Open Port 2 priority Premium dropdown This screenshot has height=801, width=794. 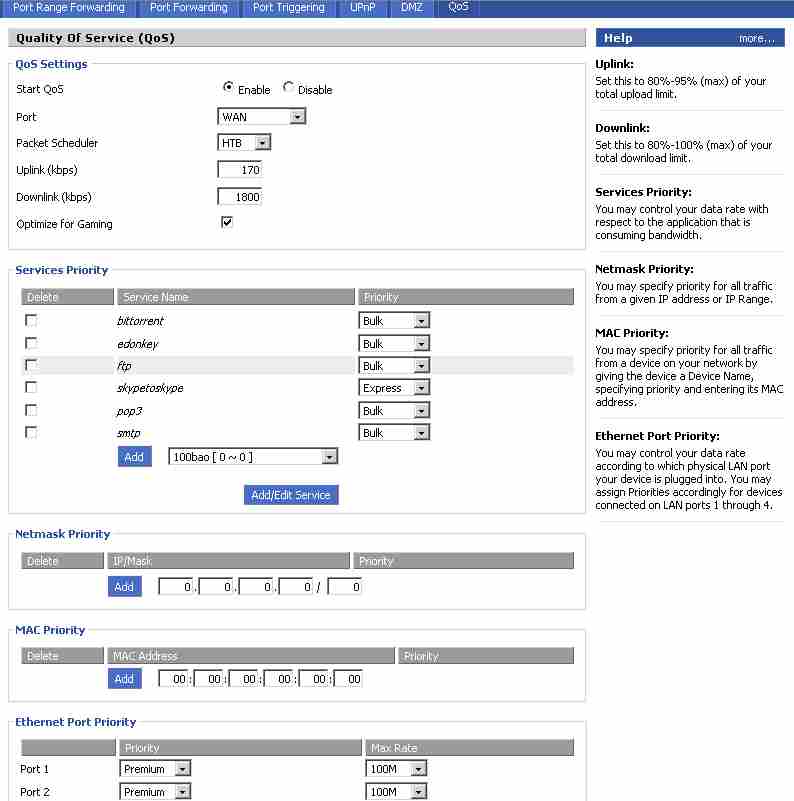tap(155, 791)
